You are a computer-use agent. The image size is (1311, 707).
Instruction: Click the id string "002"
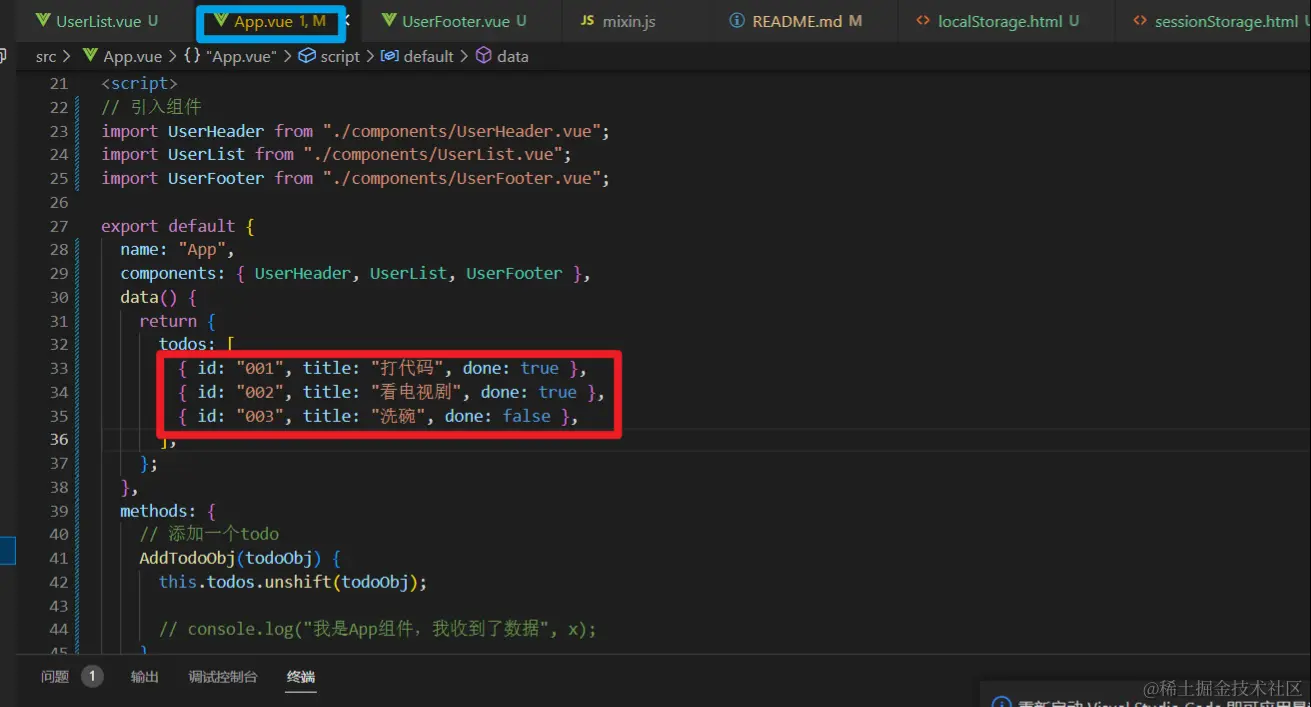coord(259,392)
